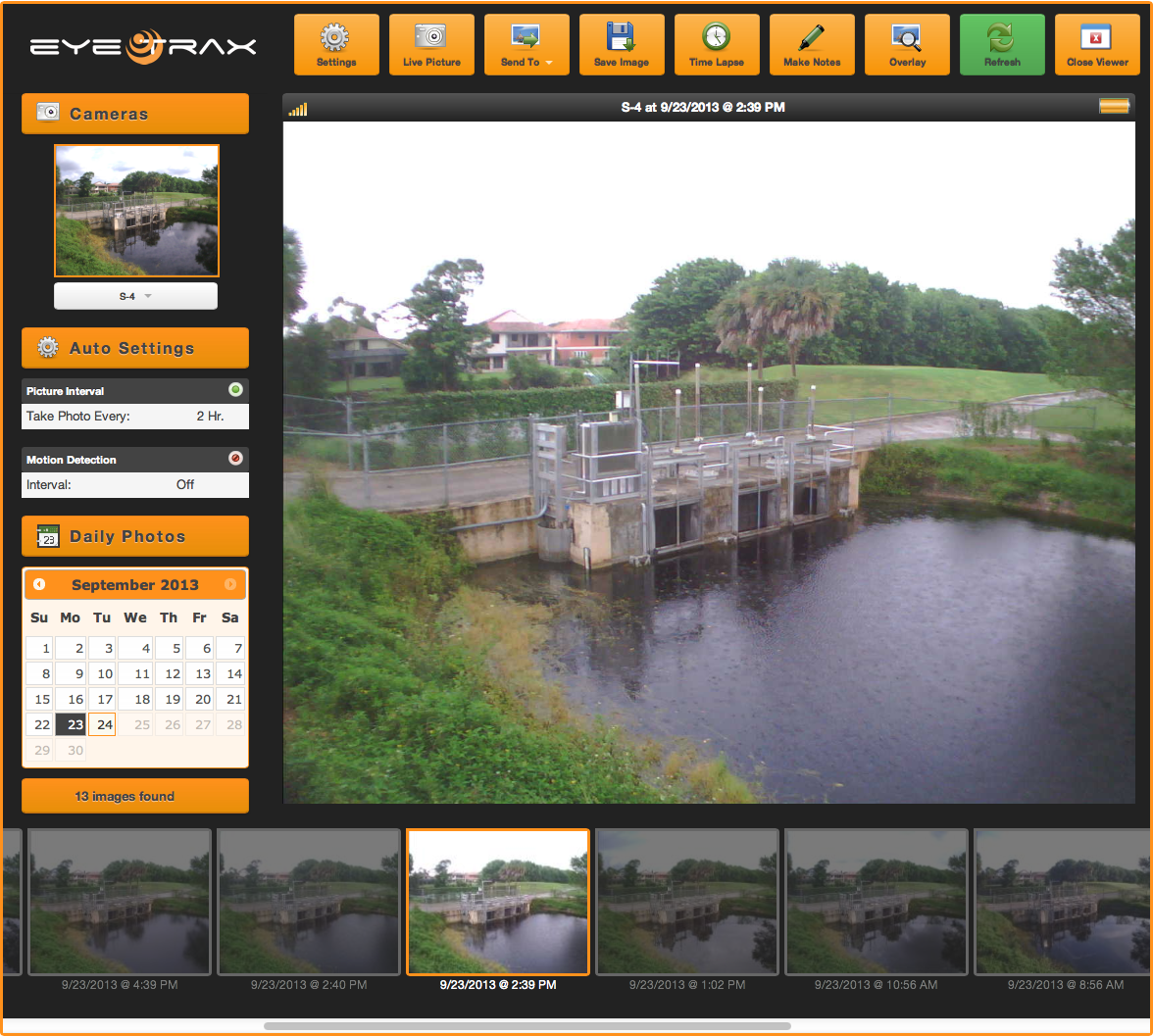Screen dimensions: 1153x1036
Task: Go back to August 2013 in the calendar
Action: (x=37, y=584)
